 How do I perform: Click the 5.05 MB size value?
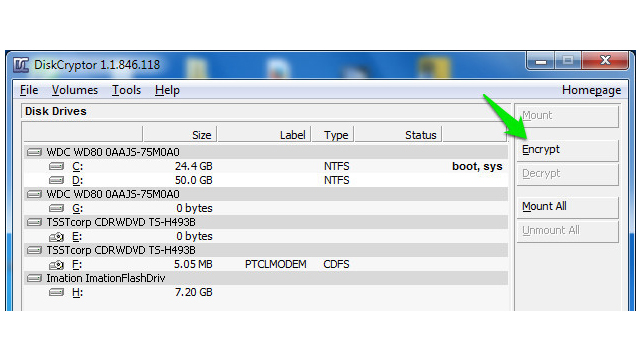pos(193,265)
